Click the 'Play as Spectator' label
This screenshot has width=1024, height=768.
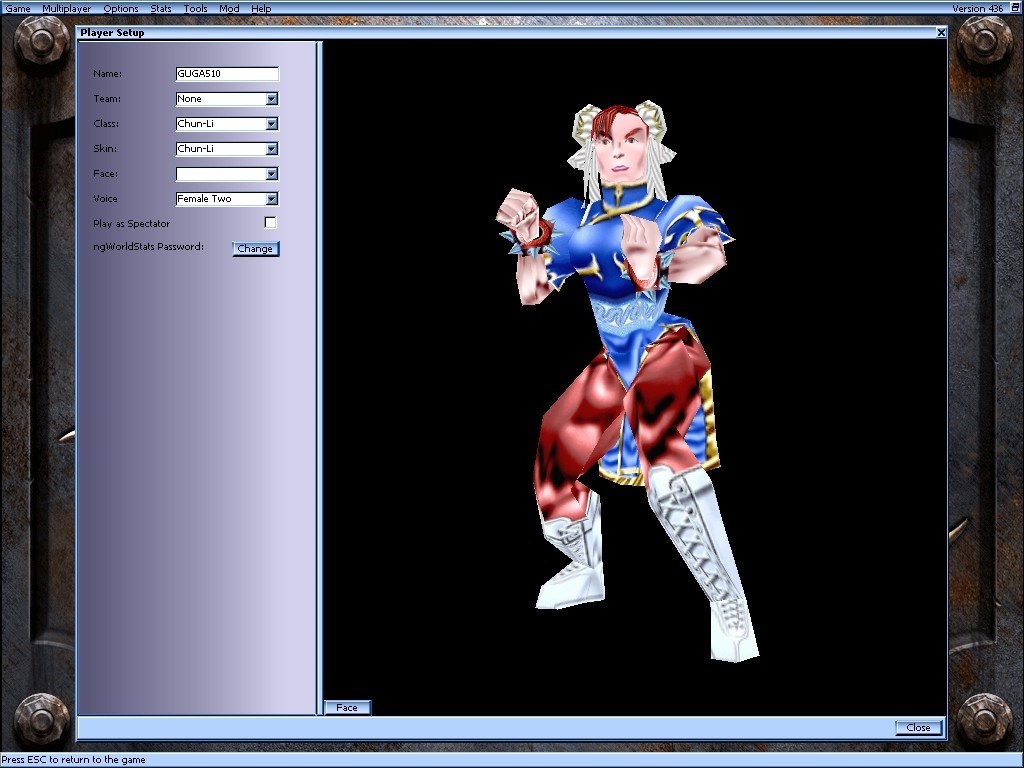tap(131, 223)
